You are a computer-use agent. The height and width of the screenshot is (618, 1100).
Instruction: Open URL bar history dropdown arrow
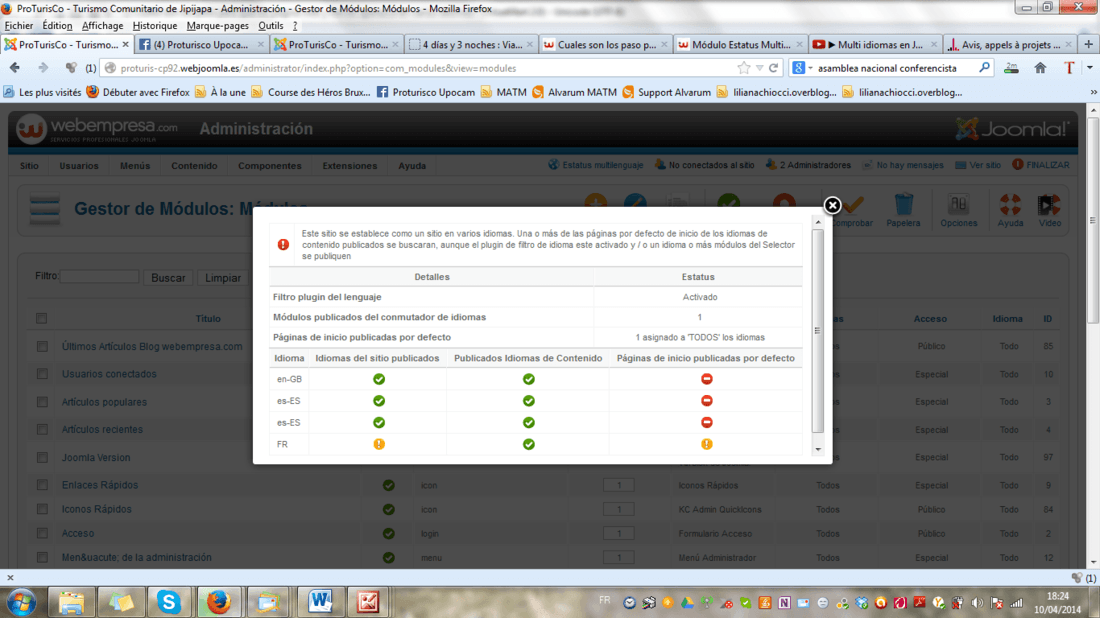click(759, 68)
